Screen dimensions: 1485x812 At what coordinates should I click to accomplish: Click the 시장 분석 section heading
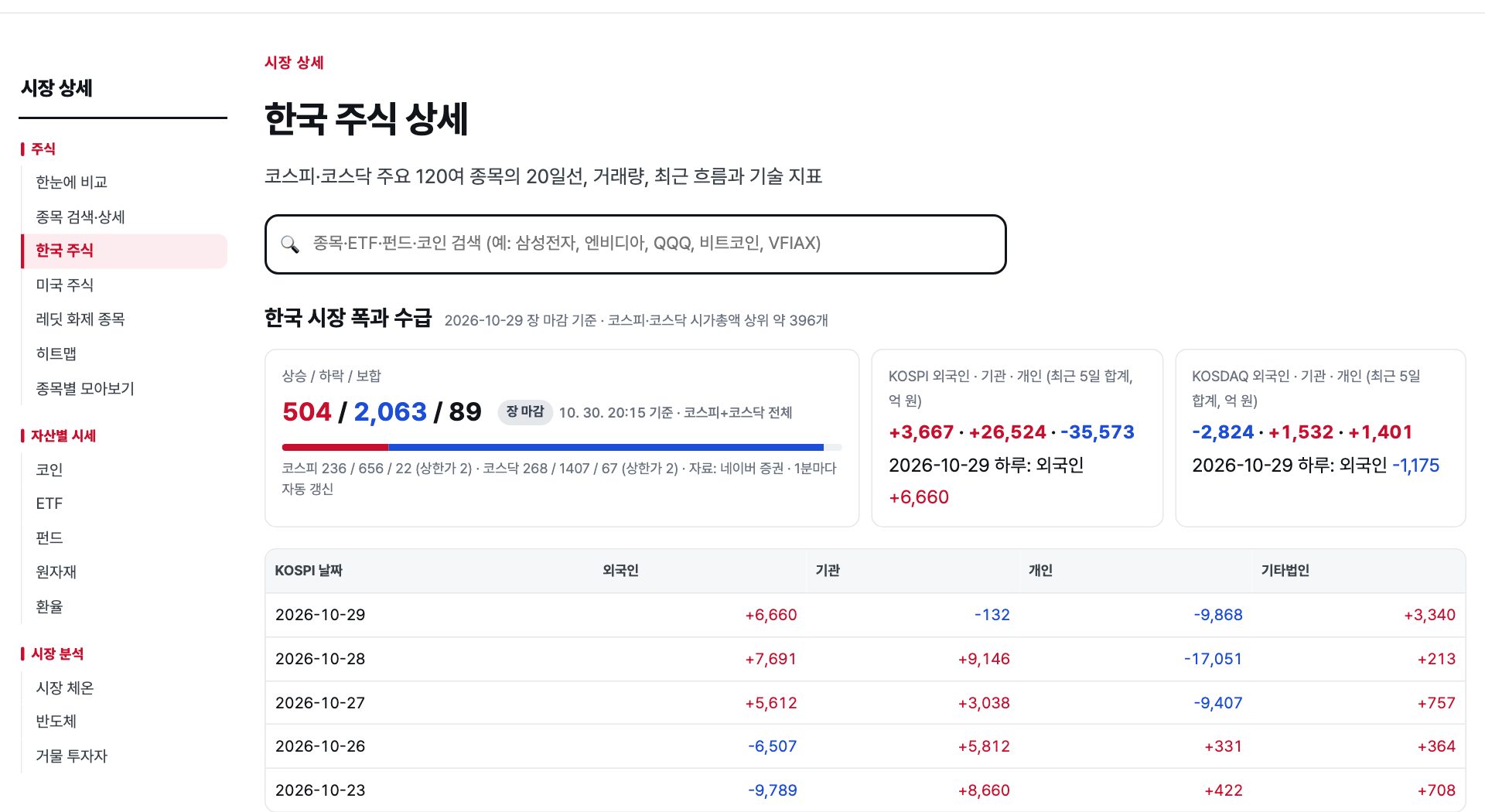point(57,653)
